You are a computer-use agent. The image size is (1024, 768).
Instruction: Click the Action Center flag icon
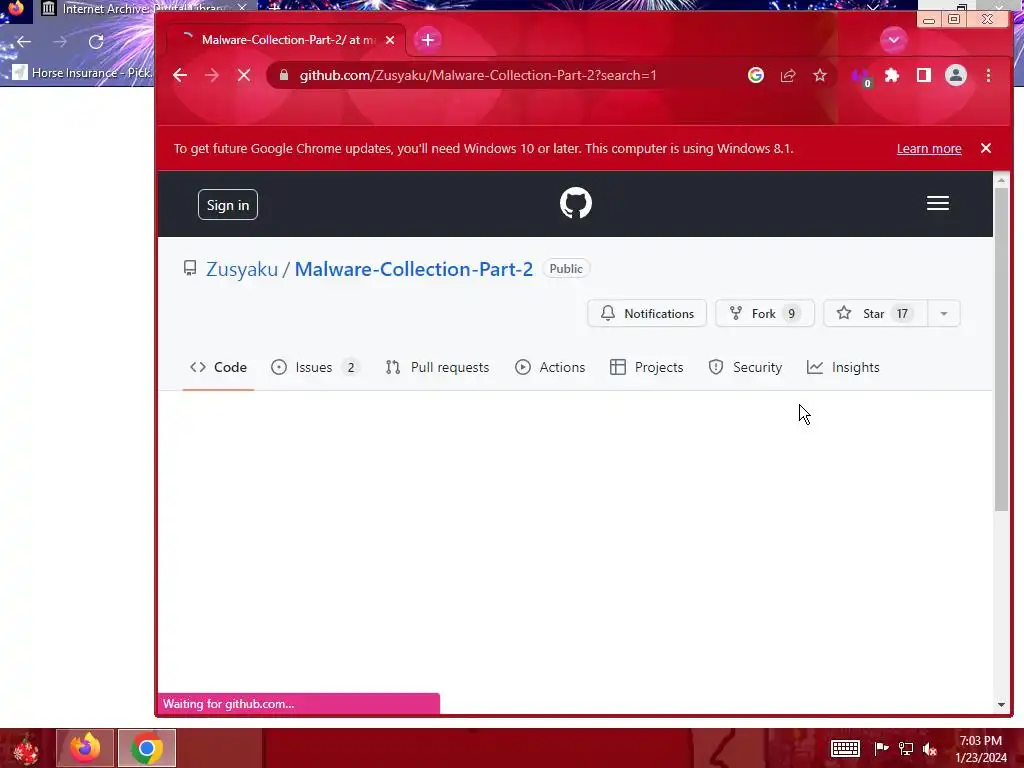881,748
